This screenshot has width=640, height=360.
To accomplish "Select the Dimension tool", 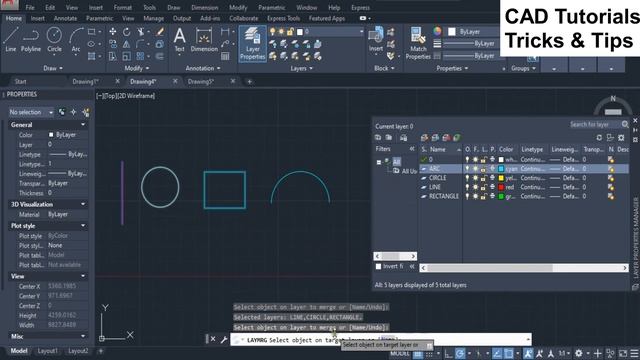I will pyautogui.click(x=204, y=40).
